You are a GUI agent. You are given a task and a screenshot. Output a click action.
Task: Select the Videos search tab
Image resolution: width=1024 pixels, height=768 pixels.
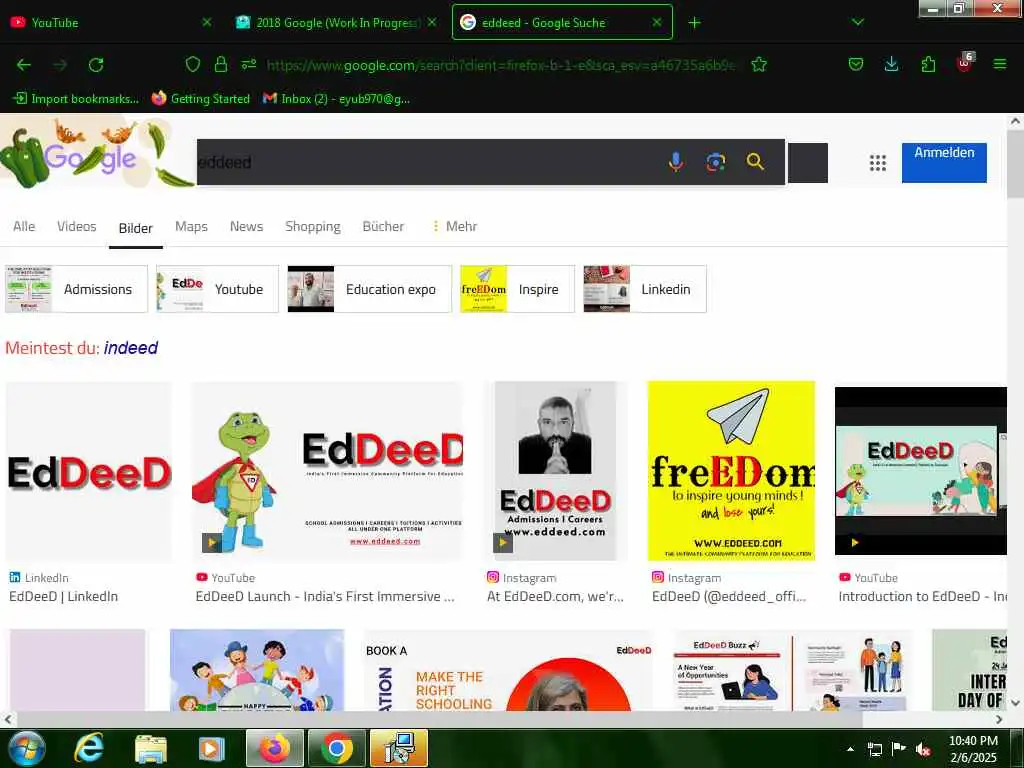click(x=76, y=226)
